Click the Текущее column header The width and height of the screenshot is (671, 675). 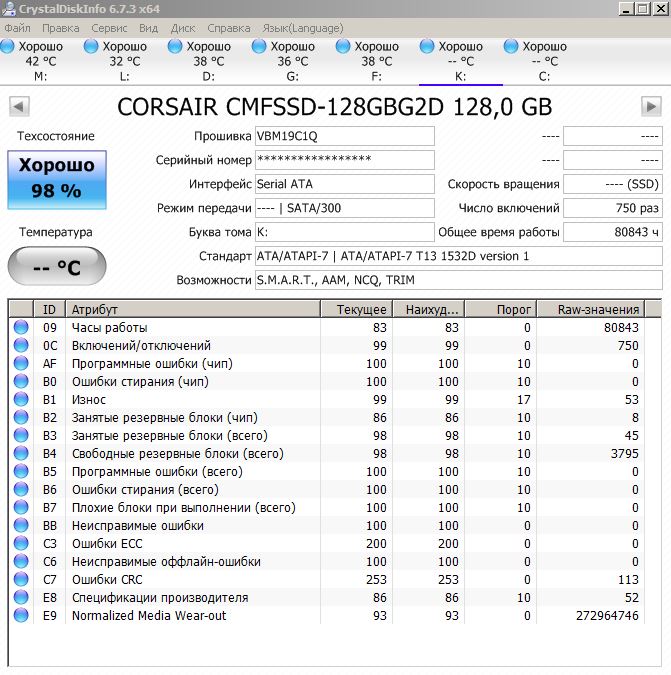pos(356,309)
